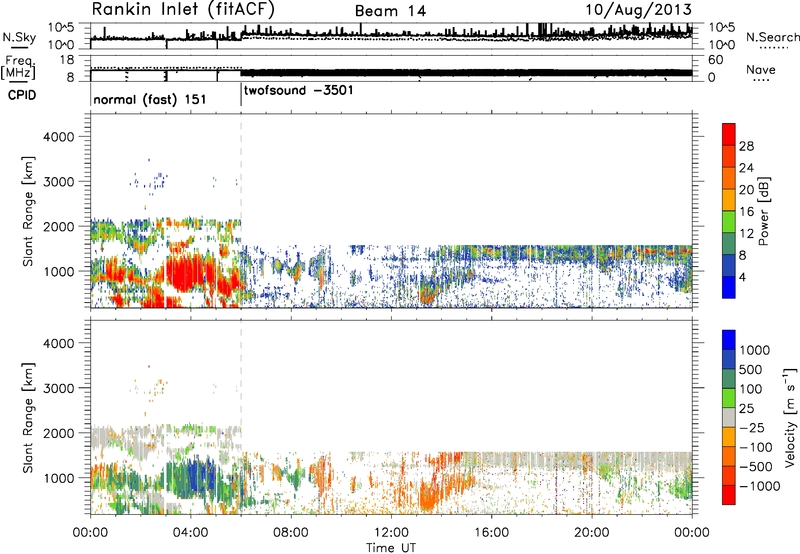Click the "CPID" label

coord(21,95)
